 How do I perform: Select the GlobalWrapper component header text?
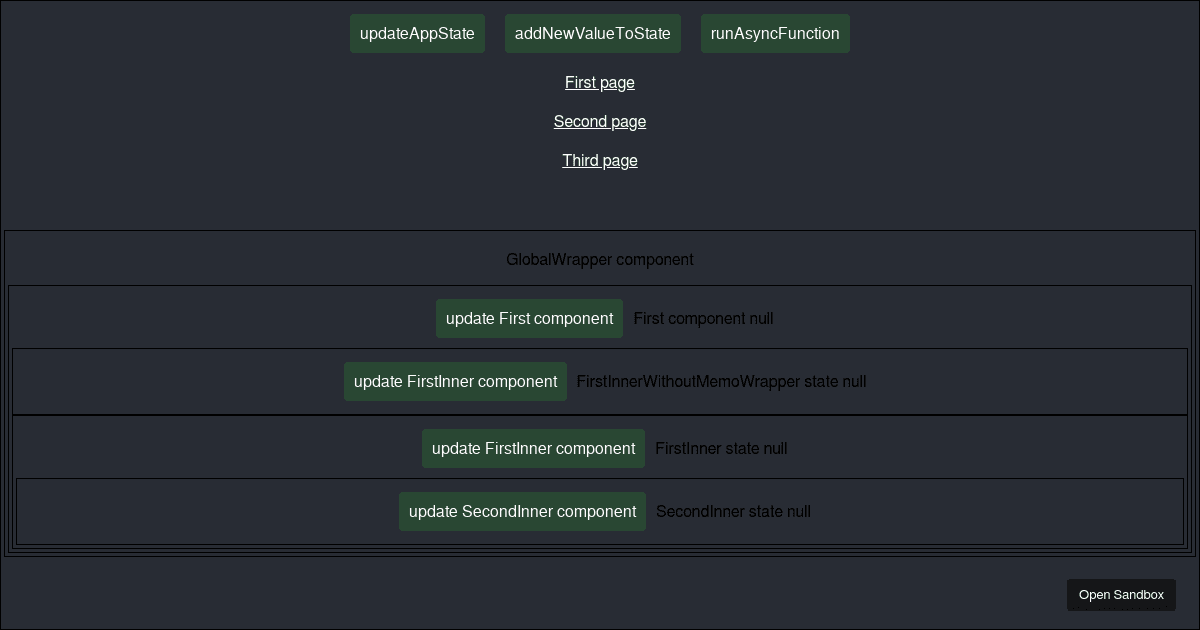600,259
